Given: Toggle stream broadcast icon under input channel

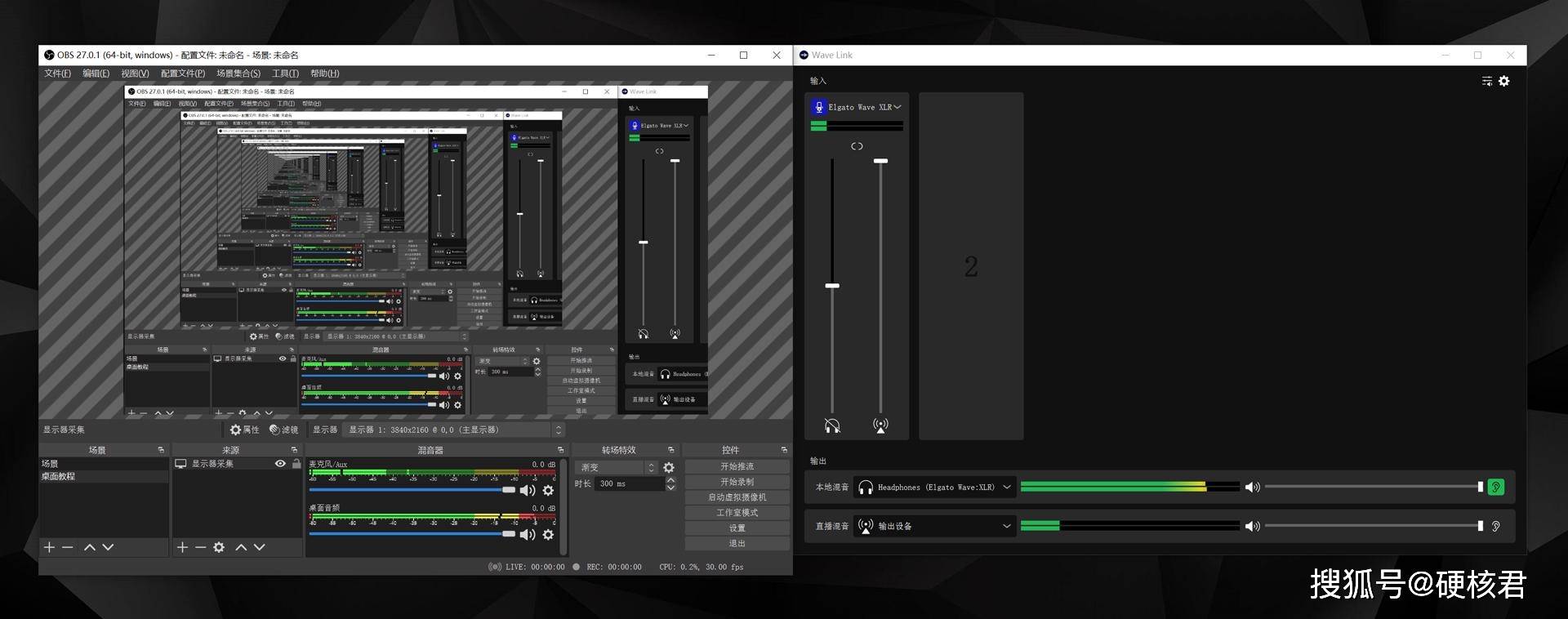Looking at the screenshot, I should click(880, 425).
